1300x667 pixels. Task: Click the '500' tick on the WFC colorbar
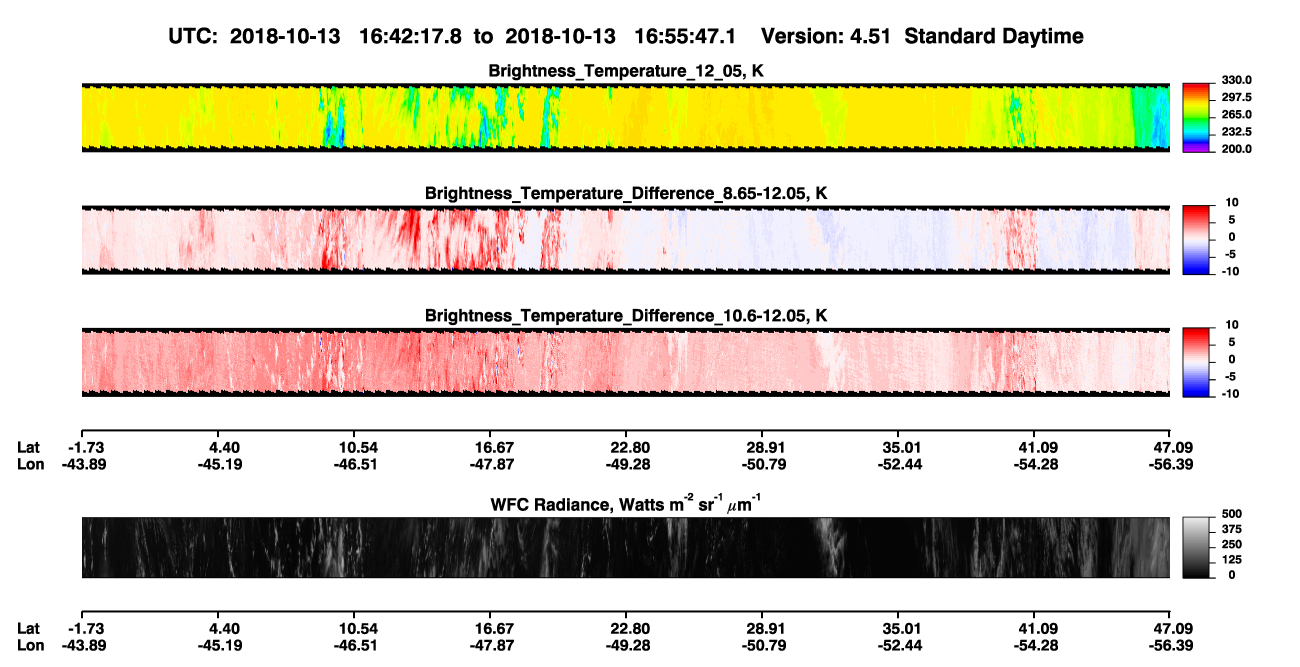[x=1230, y=515]
